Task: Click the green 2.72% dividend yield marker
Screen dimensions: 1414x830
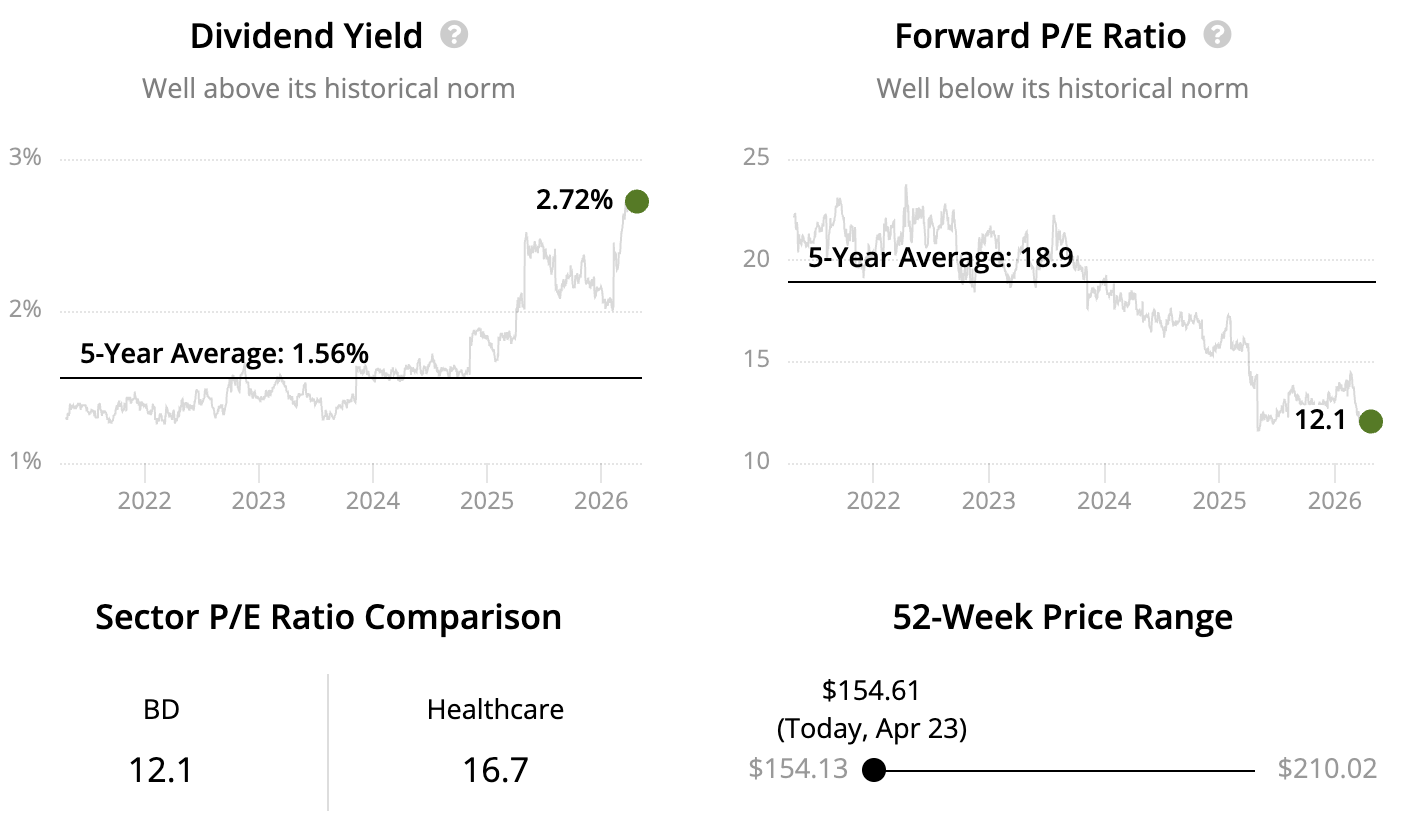Action: [x=636, y=201]
